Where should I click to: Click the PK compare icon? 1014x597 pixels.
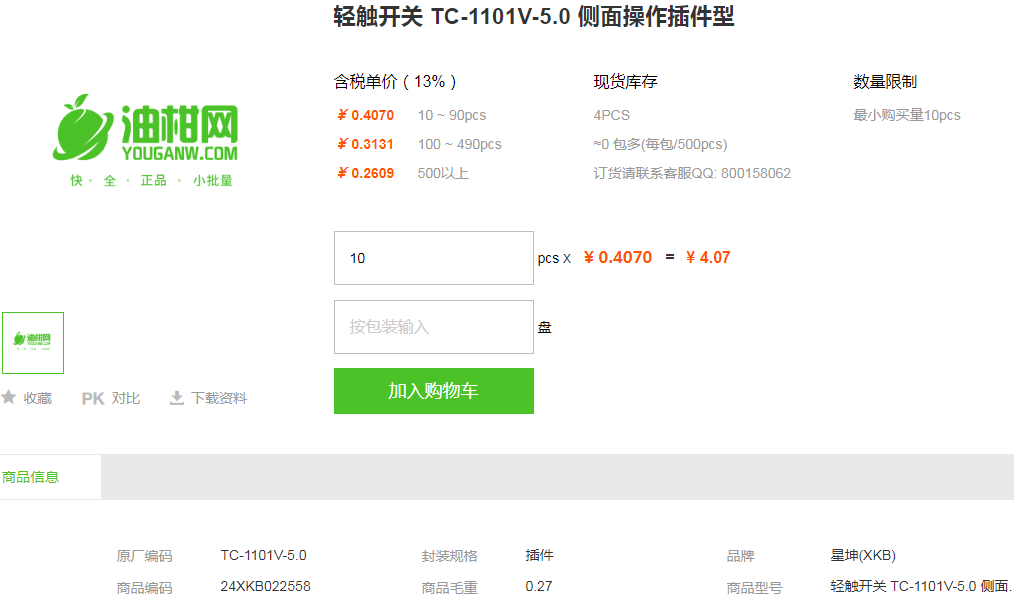[93, 398]
